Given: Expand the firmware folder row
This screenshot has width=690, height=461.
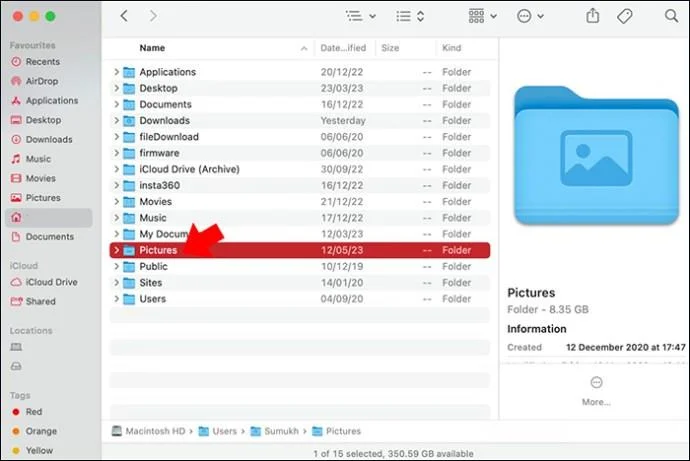Looking at the screenshot, I should (116, 153).
